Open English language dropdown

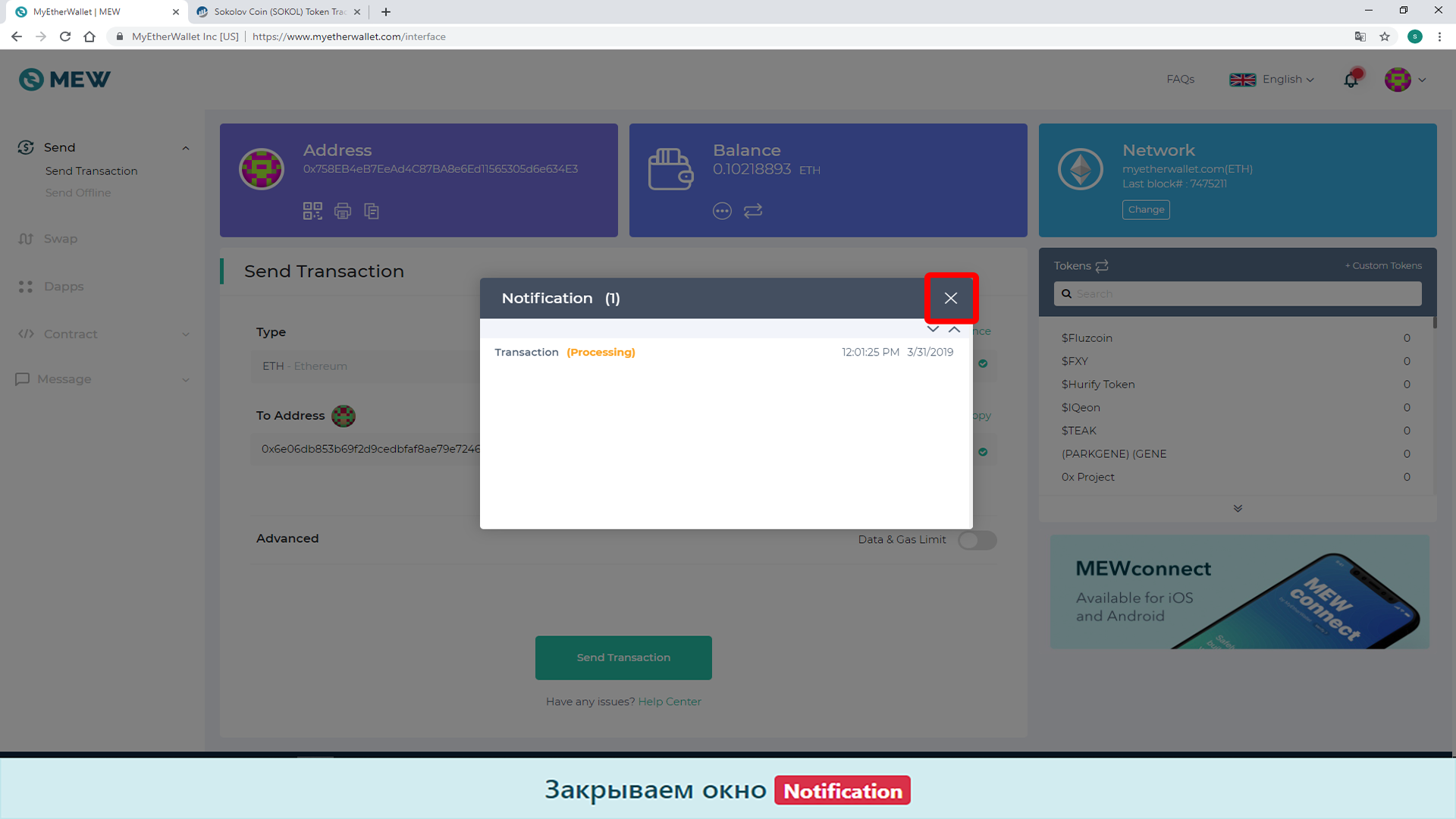(x=1272, y=79)
